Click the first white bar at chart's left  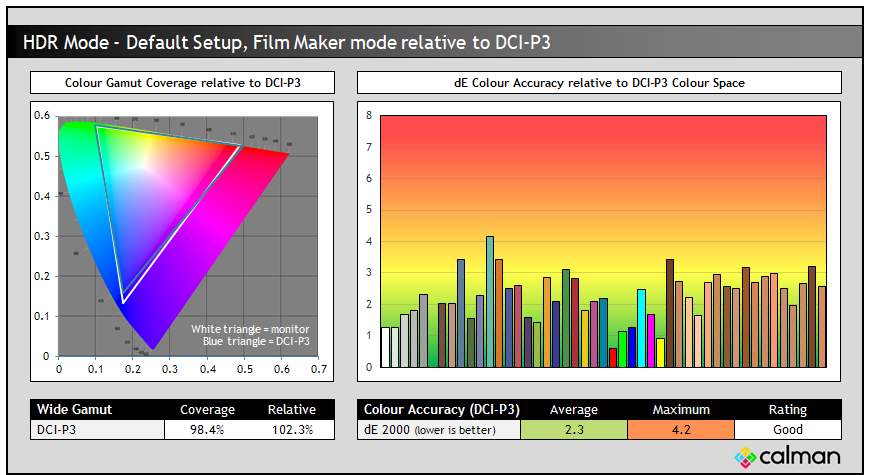(x=385, y=346)
